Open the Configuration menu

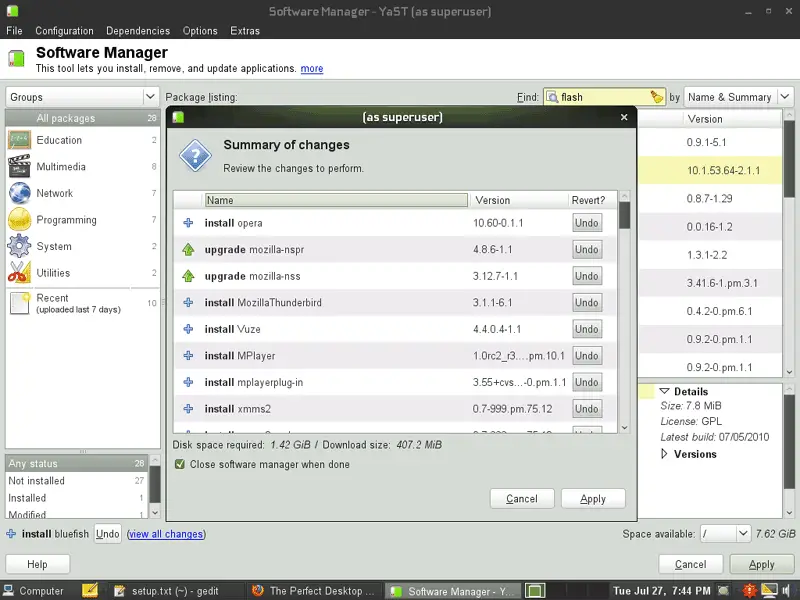coord(64,31)
